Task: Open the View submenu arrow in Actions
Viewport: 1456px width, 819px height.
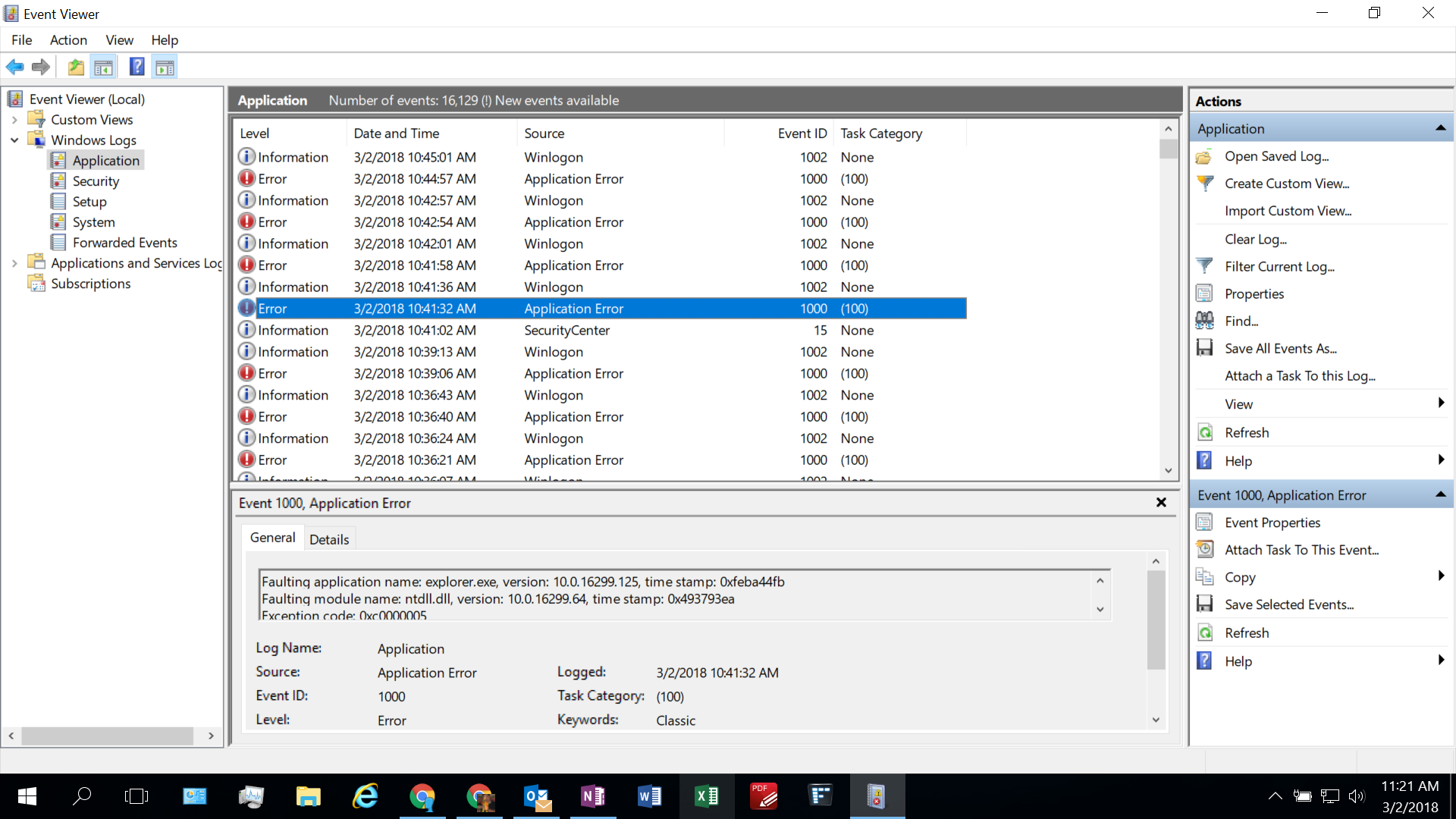Action: pos(1441,403)
